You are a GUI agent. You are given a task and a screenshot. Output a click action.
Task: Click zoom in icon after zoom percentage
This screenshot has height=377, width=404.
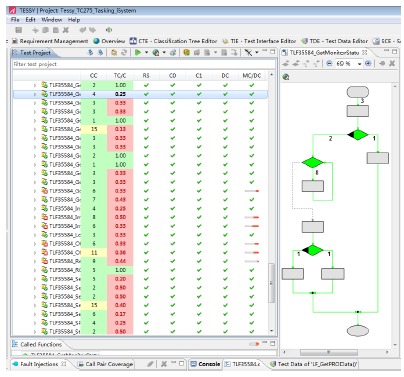coord(368,63)
